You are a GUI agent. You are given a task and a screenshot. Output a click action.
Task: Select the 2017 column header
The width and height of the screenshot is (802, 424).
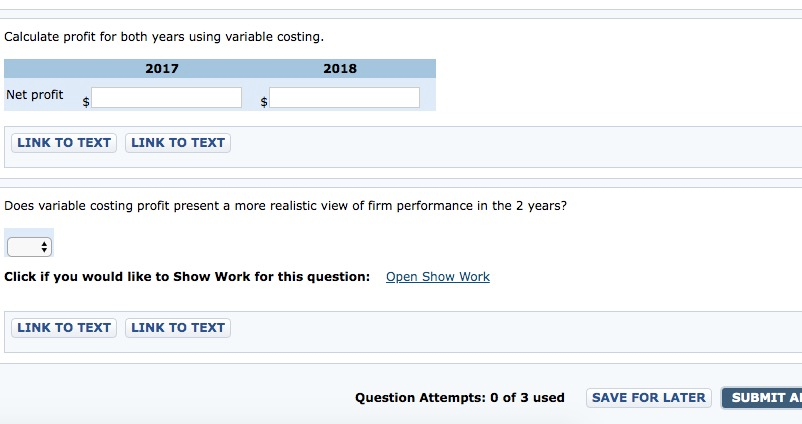click(162, 69)
